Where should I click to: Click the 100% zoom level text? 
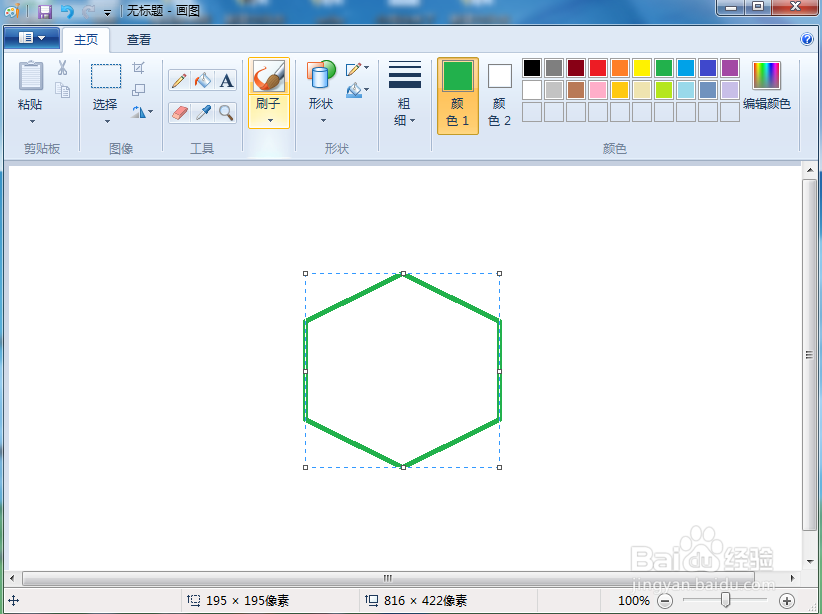click(x=634, y=601)
